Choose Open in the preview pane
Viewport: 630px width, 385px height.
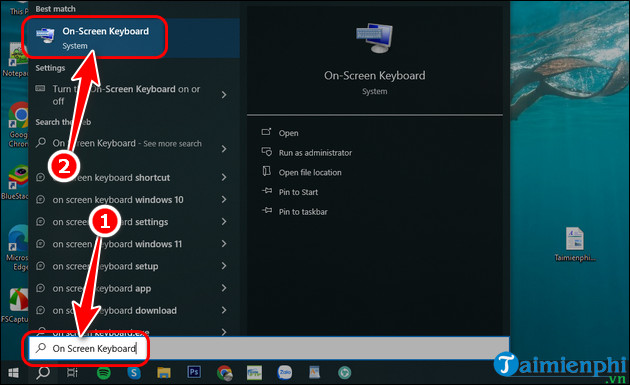288,133
